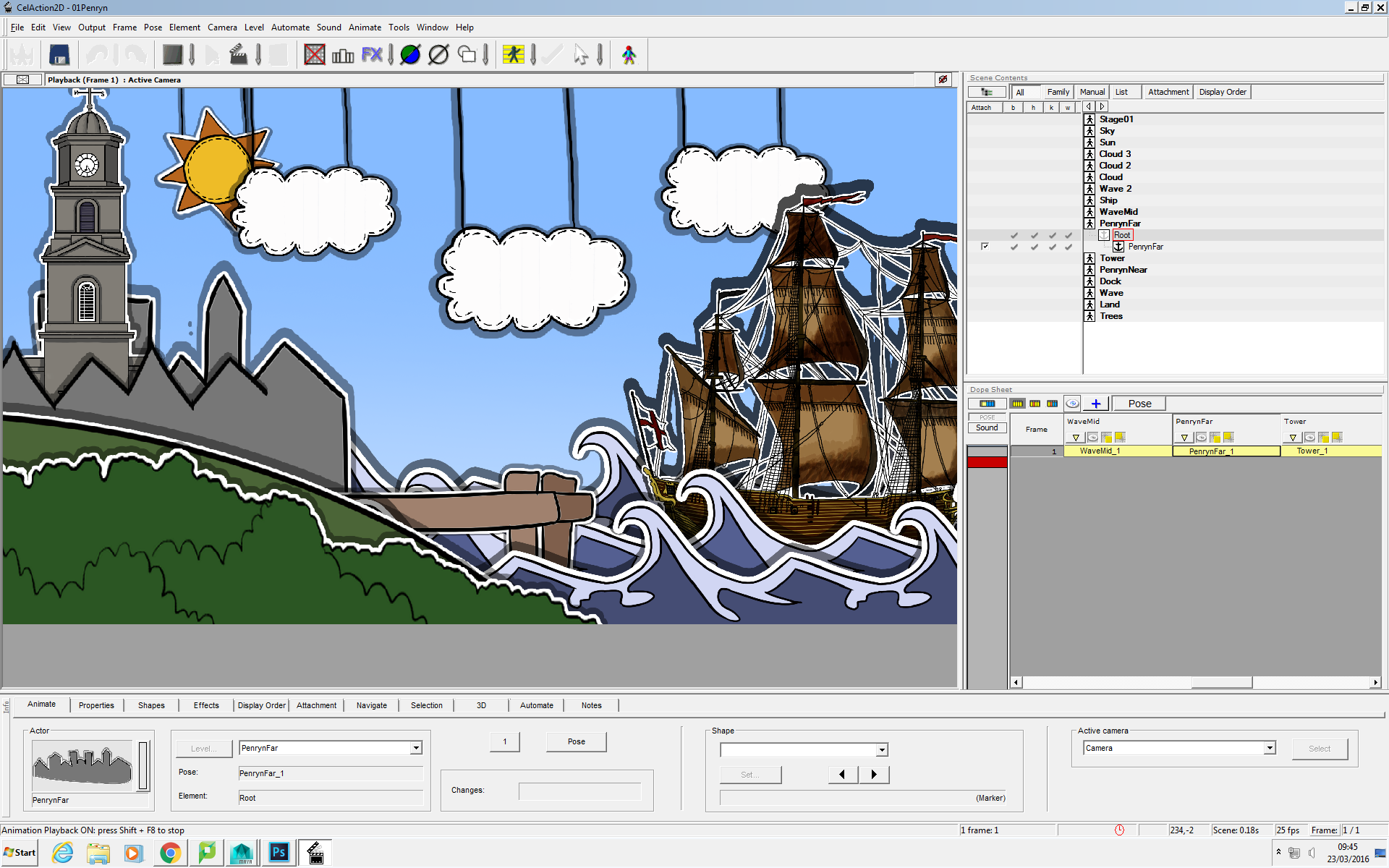Click the Dope Sheet horizontal scrollbar thumb
This screenshot has width=1389, height=868.
tap(1221, 682)
